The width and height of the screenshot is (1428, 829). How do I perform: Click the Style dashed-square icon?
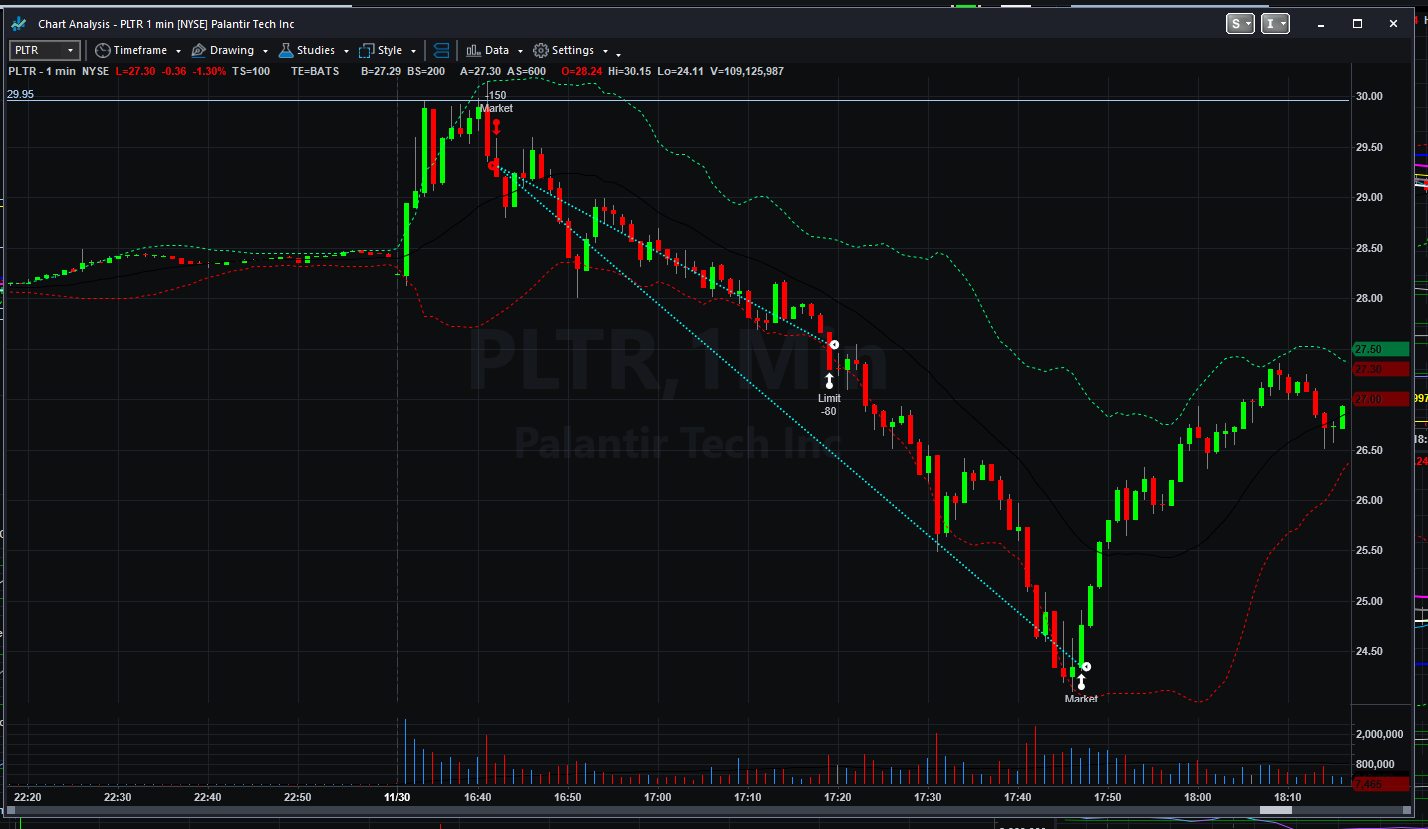366,50
